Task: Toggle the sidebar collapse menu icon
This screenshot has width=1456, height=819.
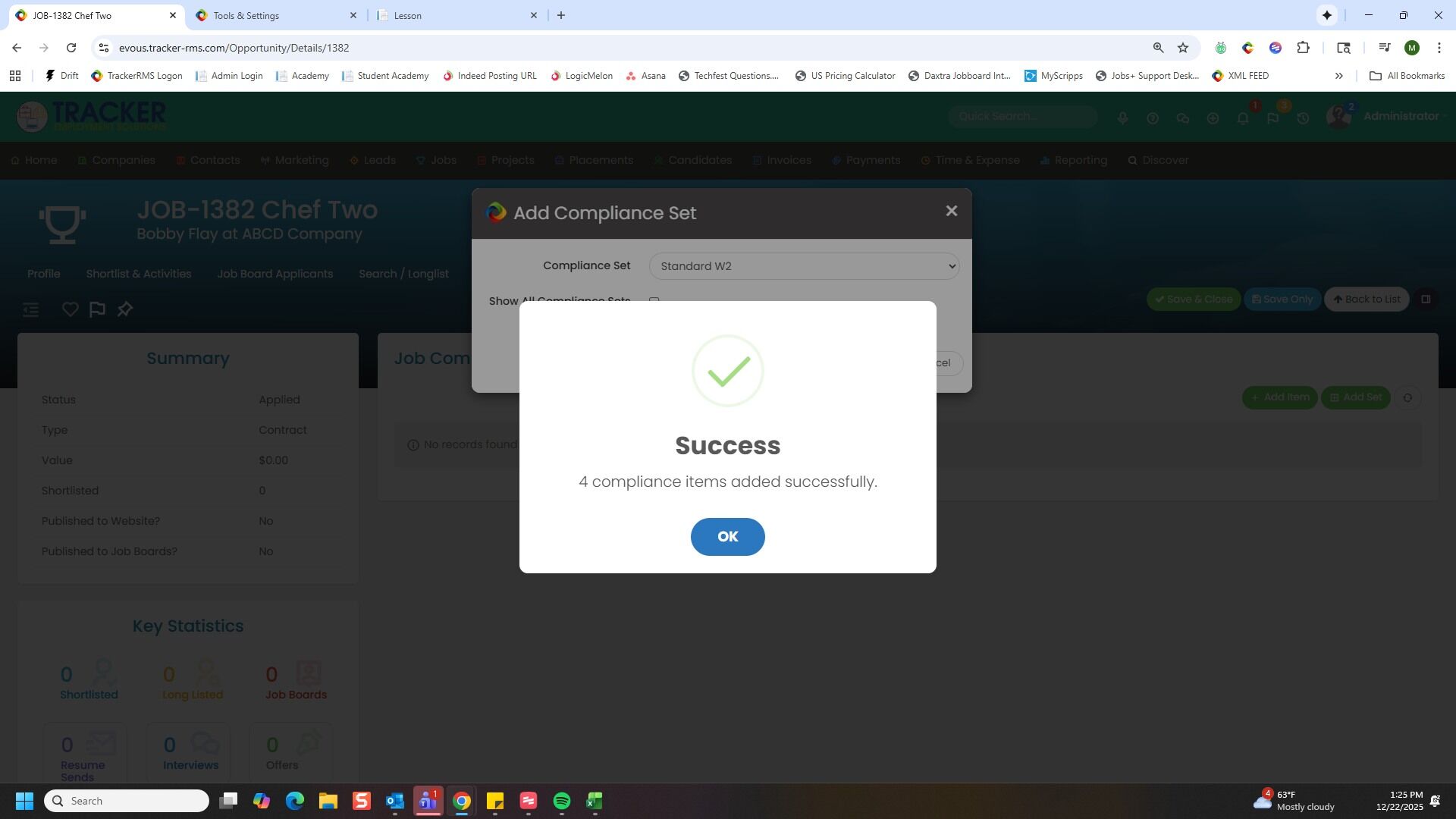Action: 30,309
